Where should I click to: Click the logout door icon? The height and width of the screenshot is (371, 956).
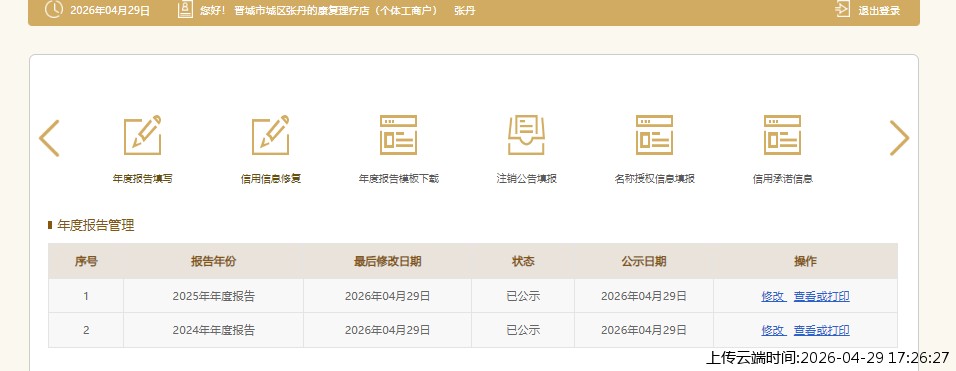[x=843, y=10]
